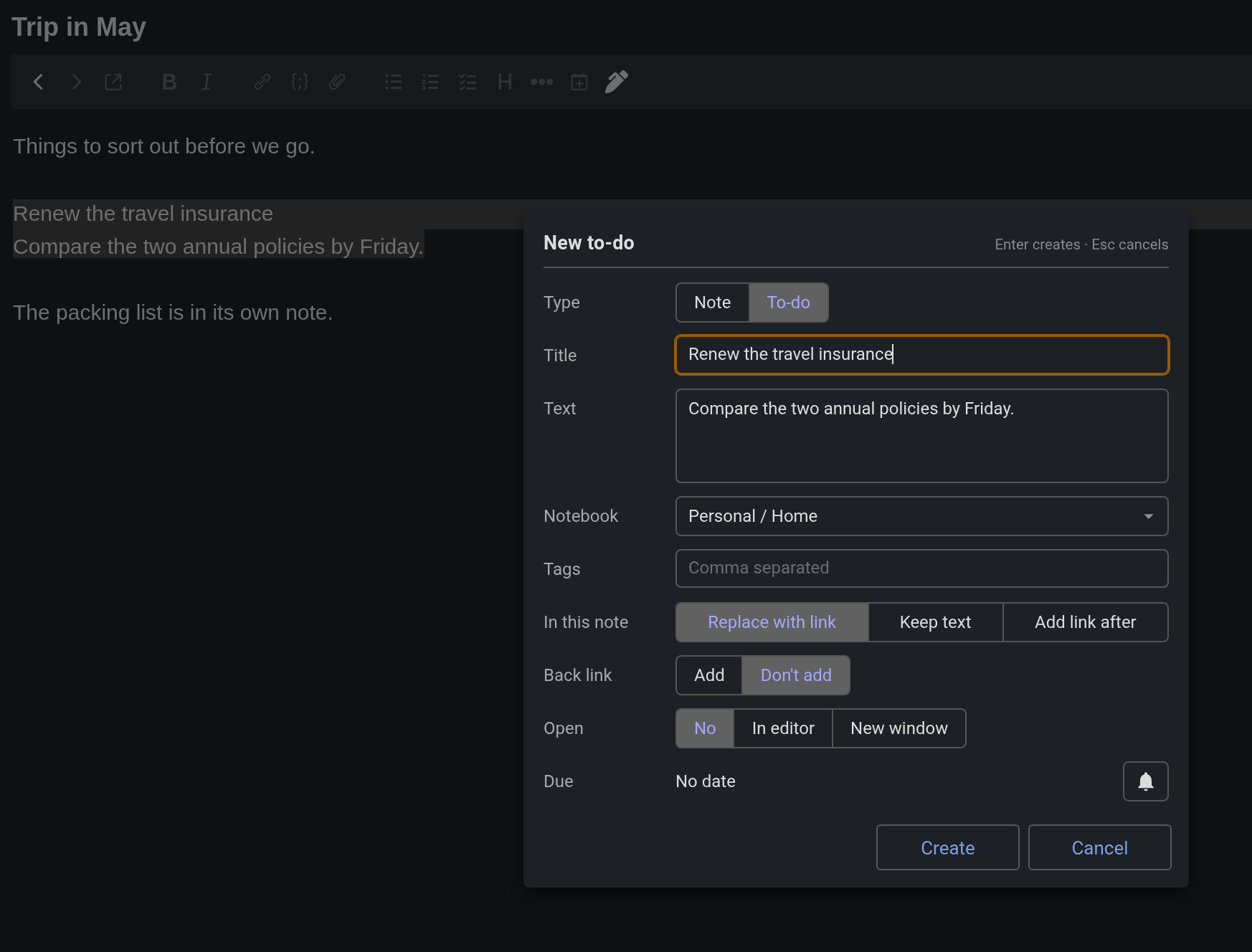The width and height of the screenshot is (1252, 952).
Task: Toggle italic formatting in editor toolbar
Action: pyautogui.click(x=207, y=82)
